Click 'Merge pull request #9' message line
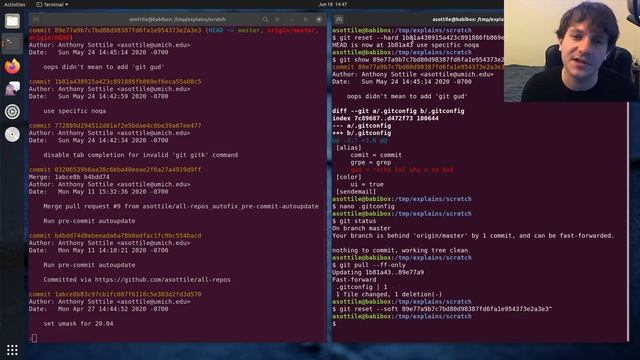Viewport: 640px width, 360px height. tap(181, 207)
